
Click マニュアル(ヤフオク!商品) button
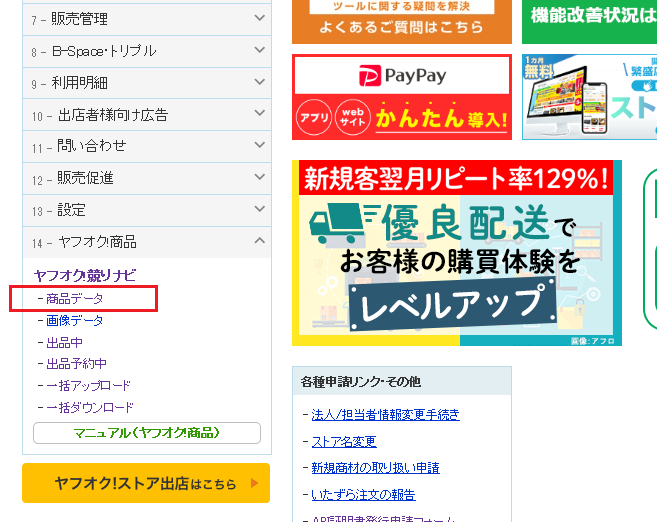(147, 433)
